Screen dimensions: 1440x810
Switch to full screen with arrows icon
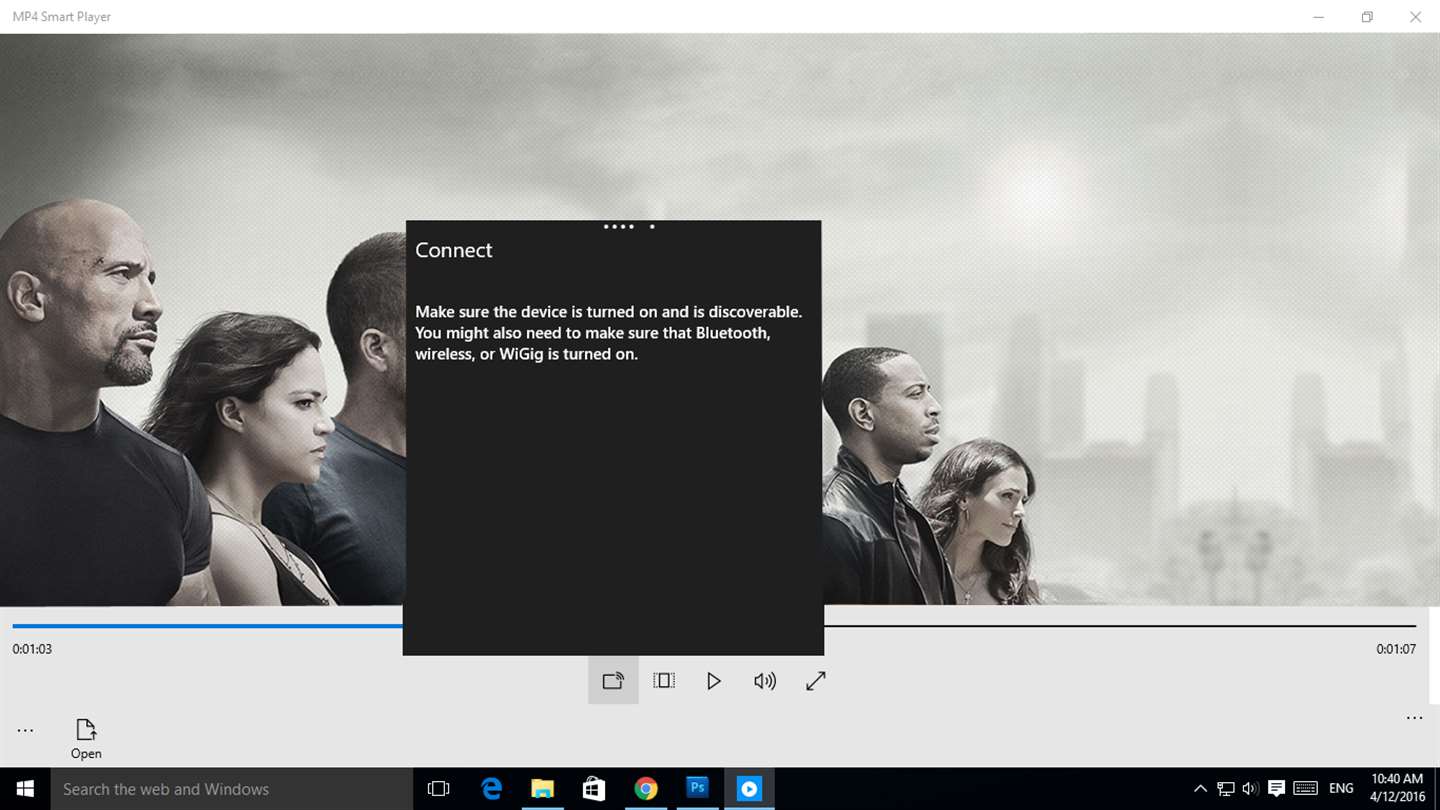(x=816, y=681)
